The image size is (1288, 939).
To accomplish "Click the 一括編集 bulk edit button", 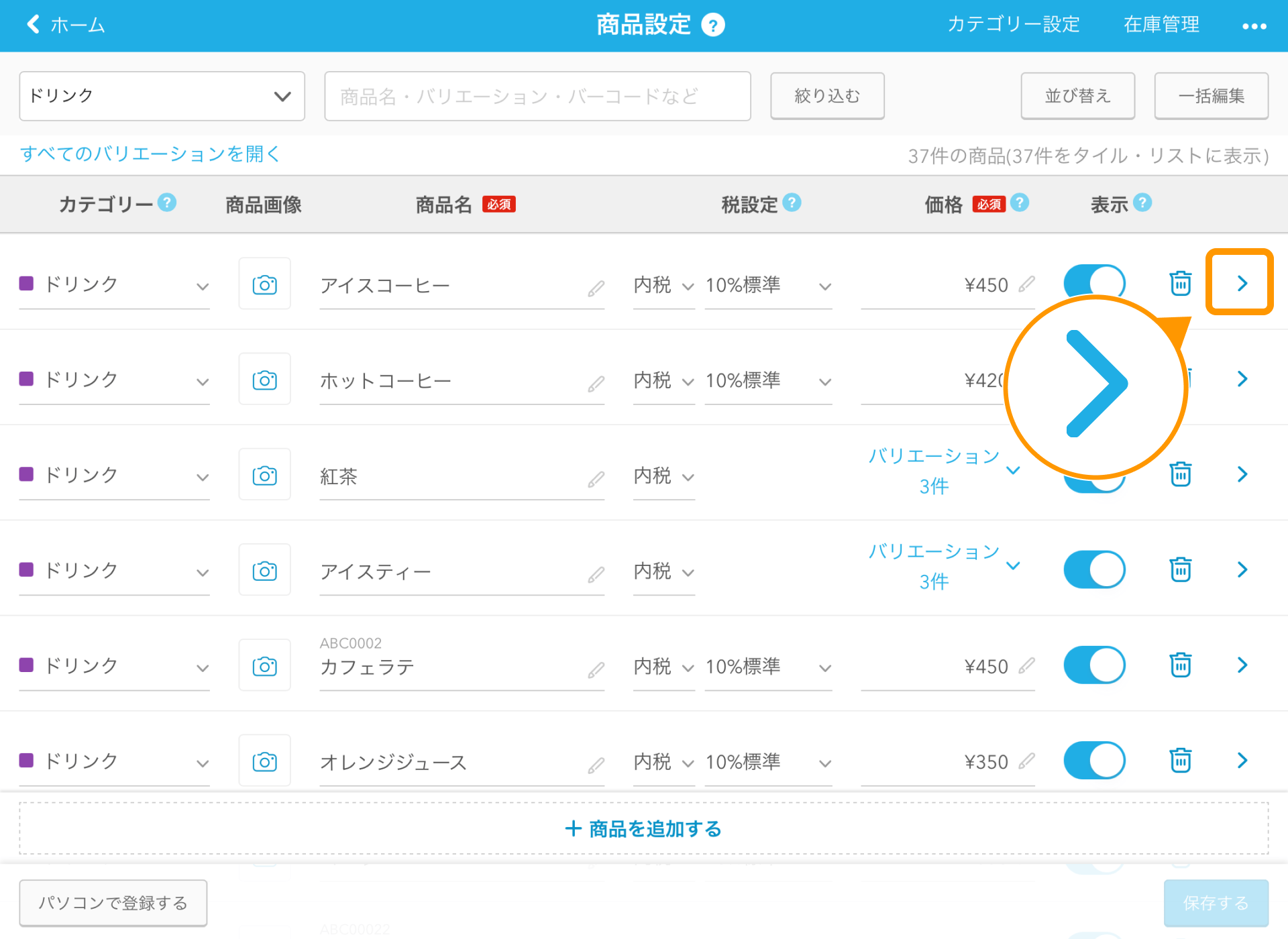I will 1212,96.
